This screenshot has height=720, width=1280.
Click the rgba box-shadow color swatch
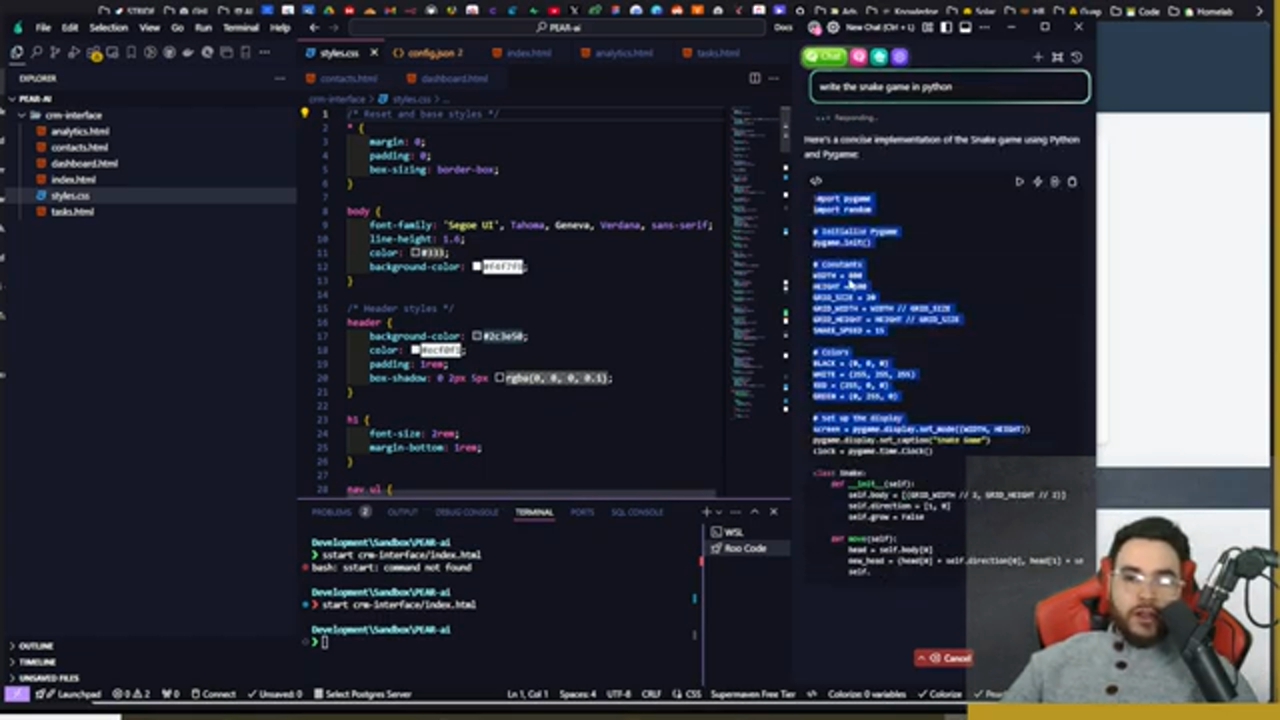click(x=499, y=379)
